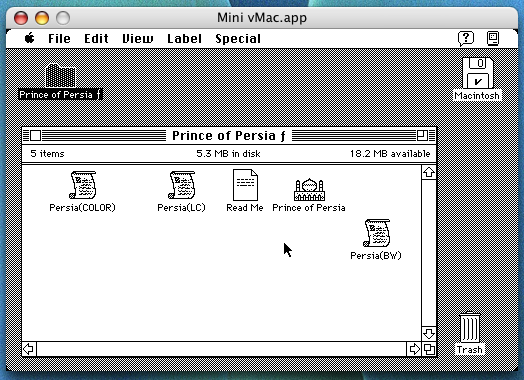Open the File menu
The width and height of the screenshot is (524, 380).
tap(59, 39)
